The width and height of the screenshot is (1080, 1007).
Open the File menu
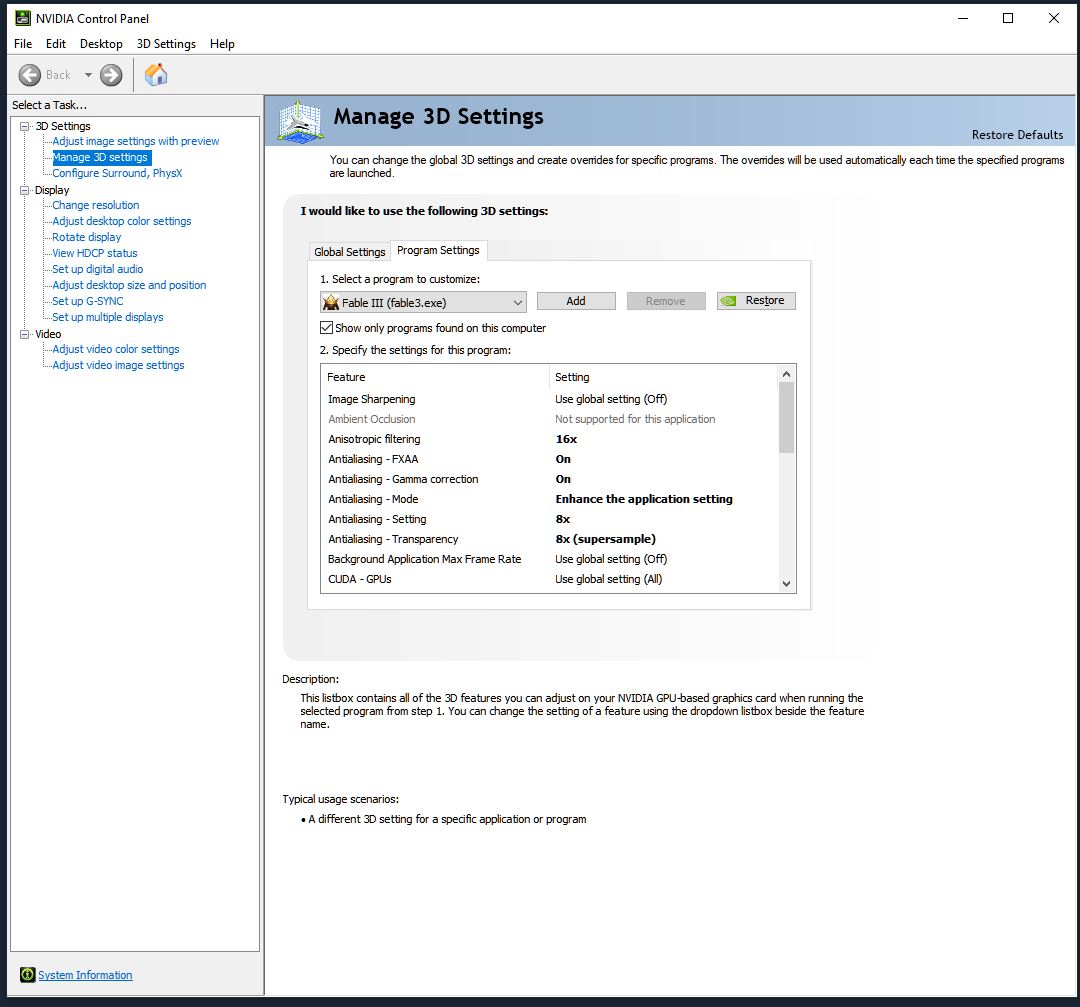(23, 44)
